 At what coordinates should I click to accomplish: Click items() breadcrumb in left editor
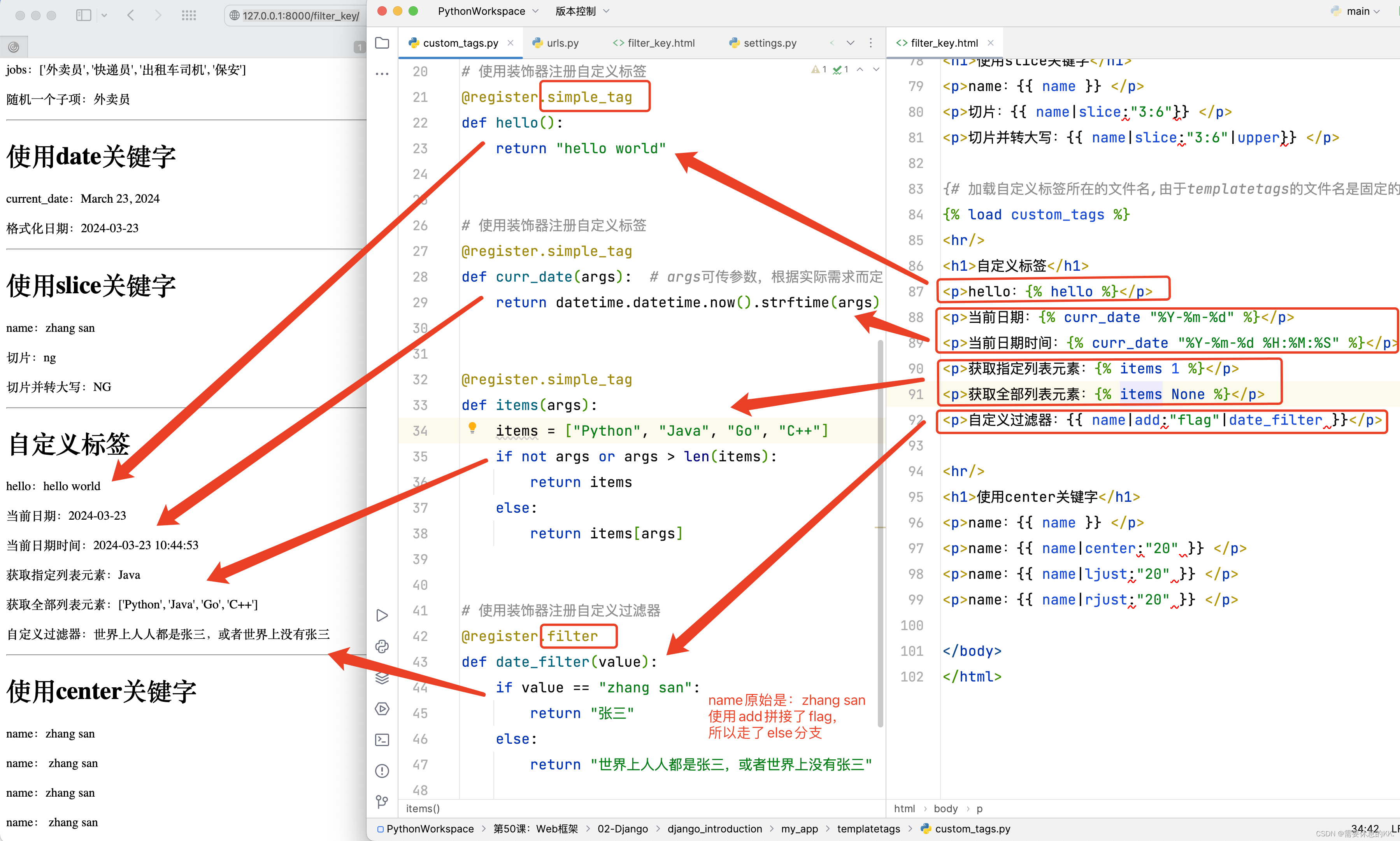423,809
